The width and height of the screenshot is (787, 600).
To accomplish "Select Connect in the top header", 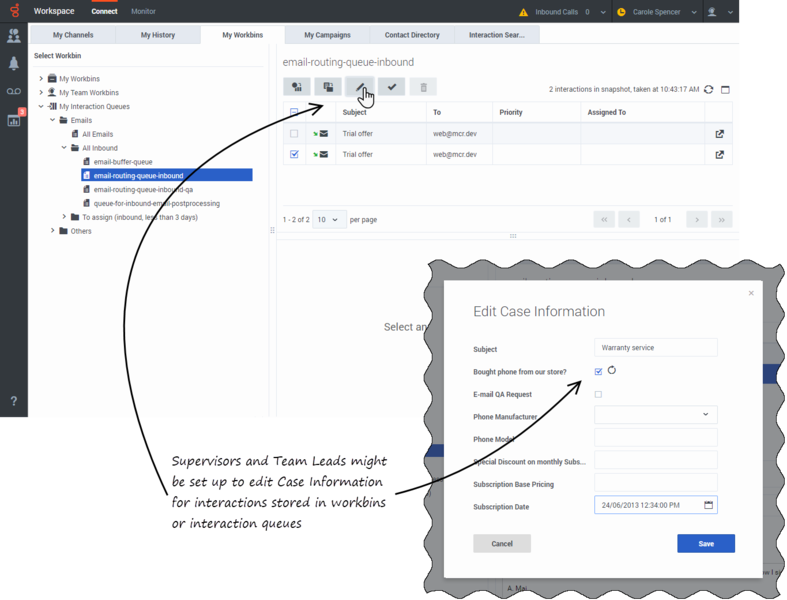I will coord(104,11).
